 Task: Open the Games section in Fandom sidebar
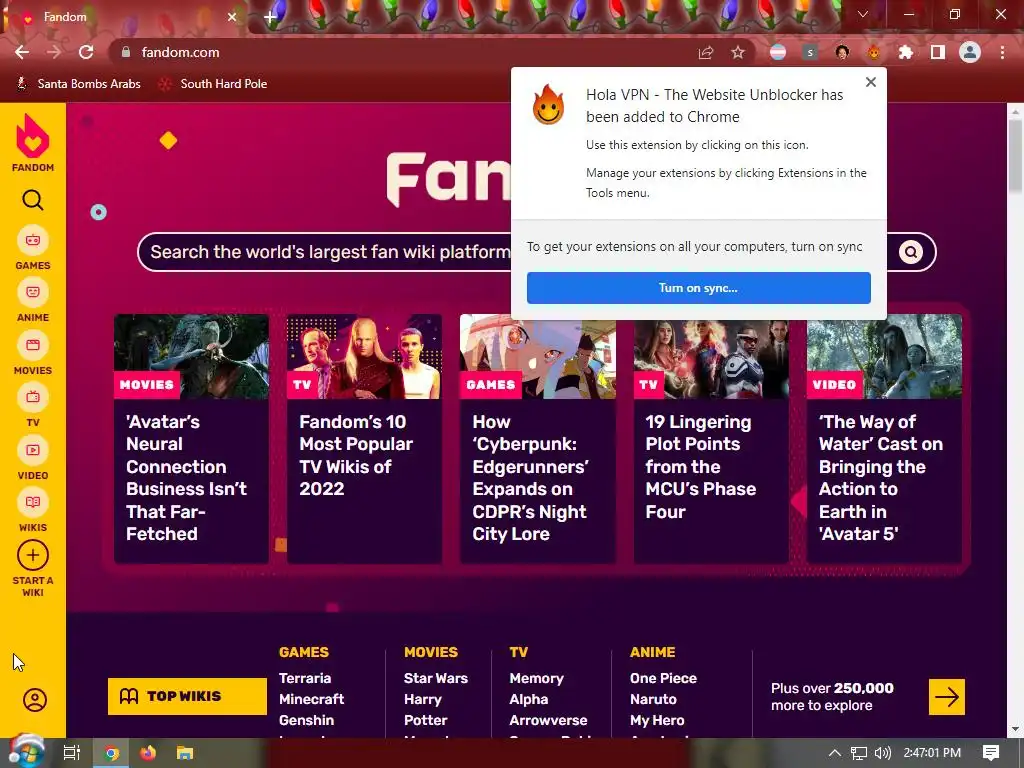coord(33,248)
